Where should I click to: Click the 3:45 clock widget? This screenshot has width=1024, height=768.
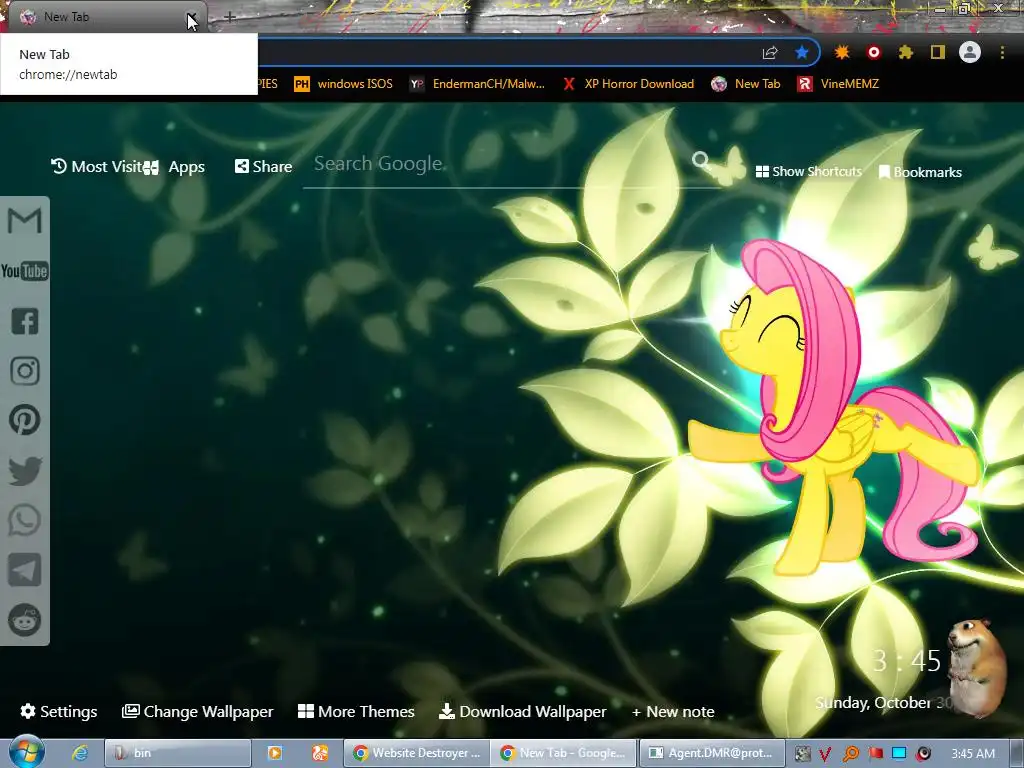pos(906,662)
